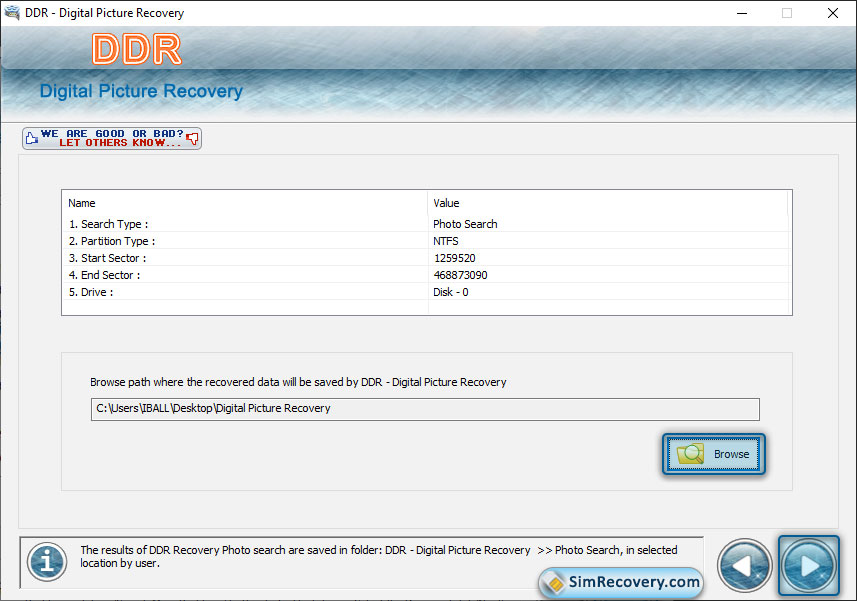Select the '1. Search Type :' row
This screenshot has height=601, width=857.
426,224
